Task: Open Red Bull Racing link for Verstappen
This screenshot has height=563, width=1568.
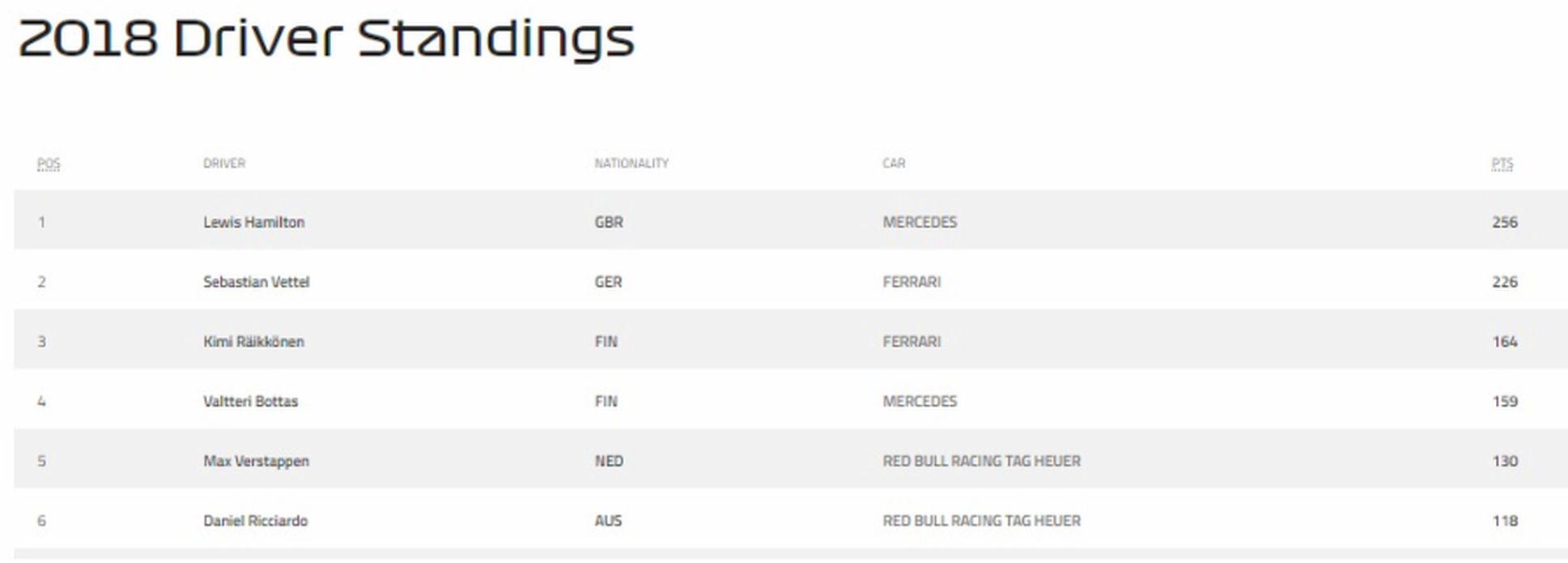Action: [x=981, y=462]
